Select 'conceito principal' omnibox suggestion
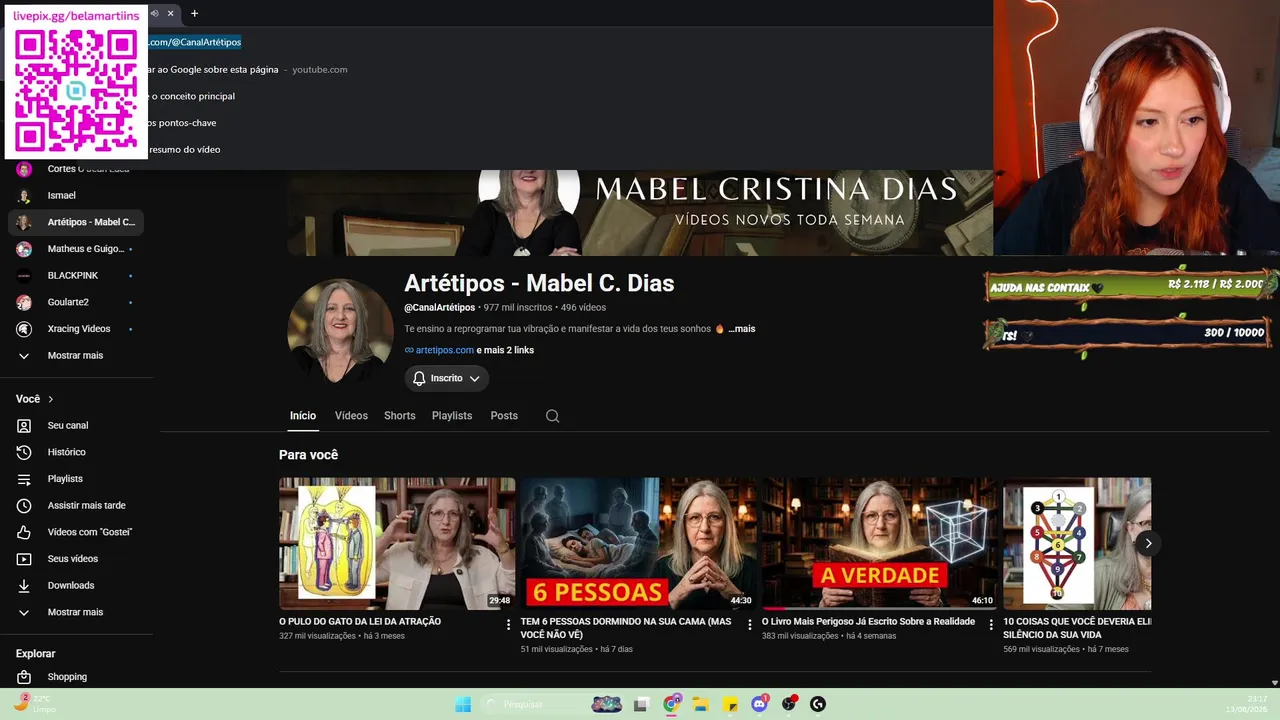 pos(192,96)
